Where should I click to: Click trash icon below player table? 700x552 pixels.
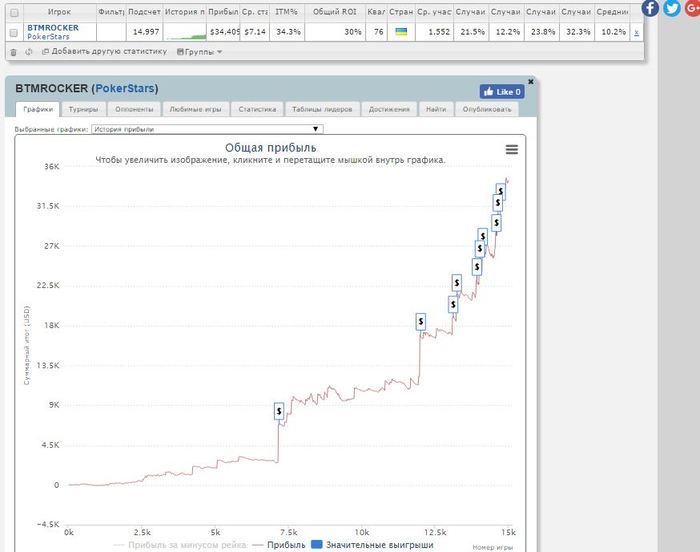(13, 52)
